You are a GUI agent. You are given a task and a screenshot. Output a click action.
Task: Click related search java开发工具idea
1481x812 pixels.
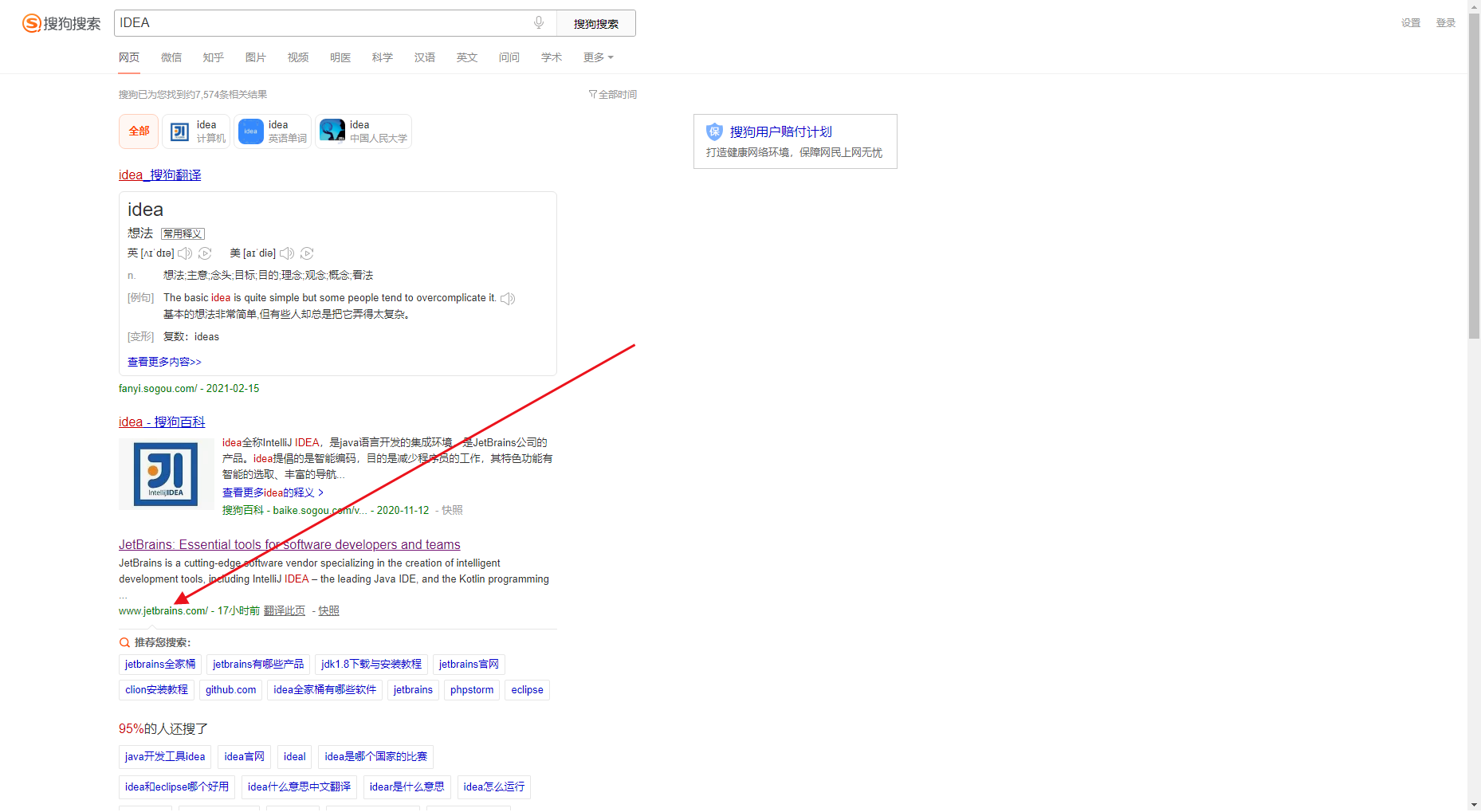[x=165, y=757]
